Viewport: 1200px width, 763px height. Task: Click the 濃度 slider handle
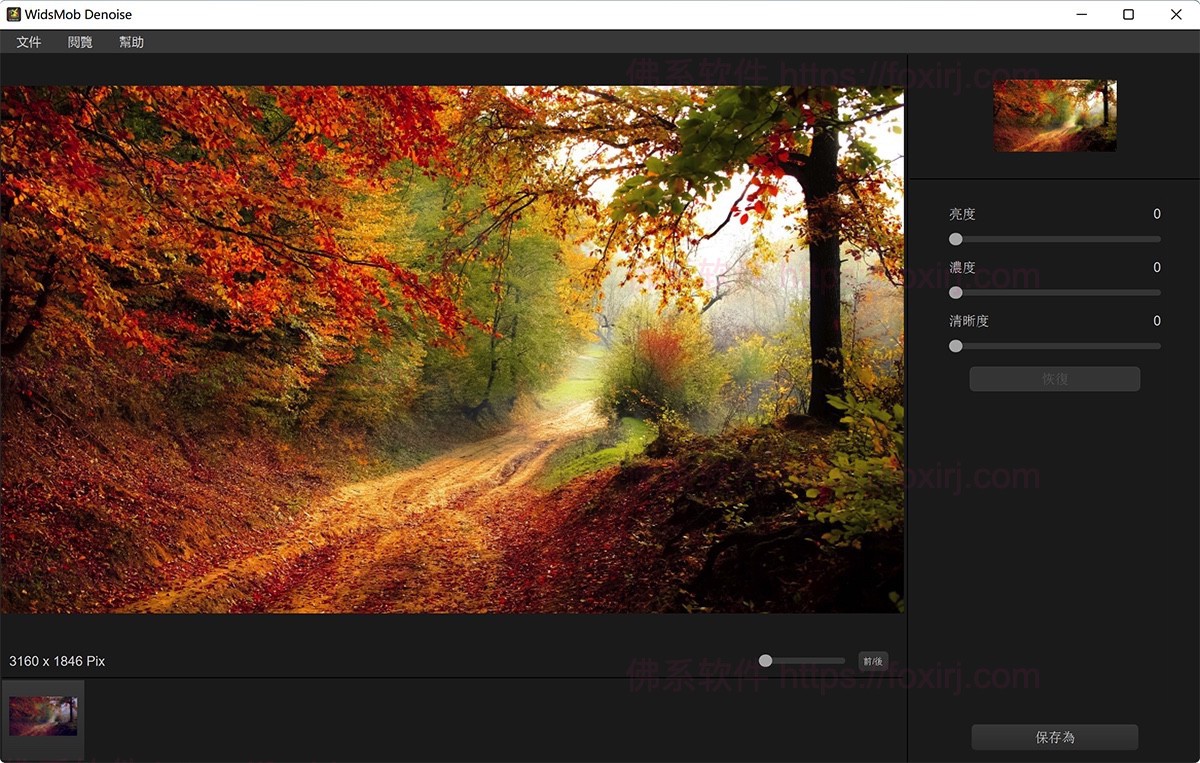[956, 293]
